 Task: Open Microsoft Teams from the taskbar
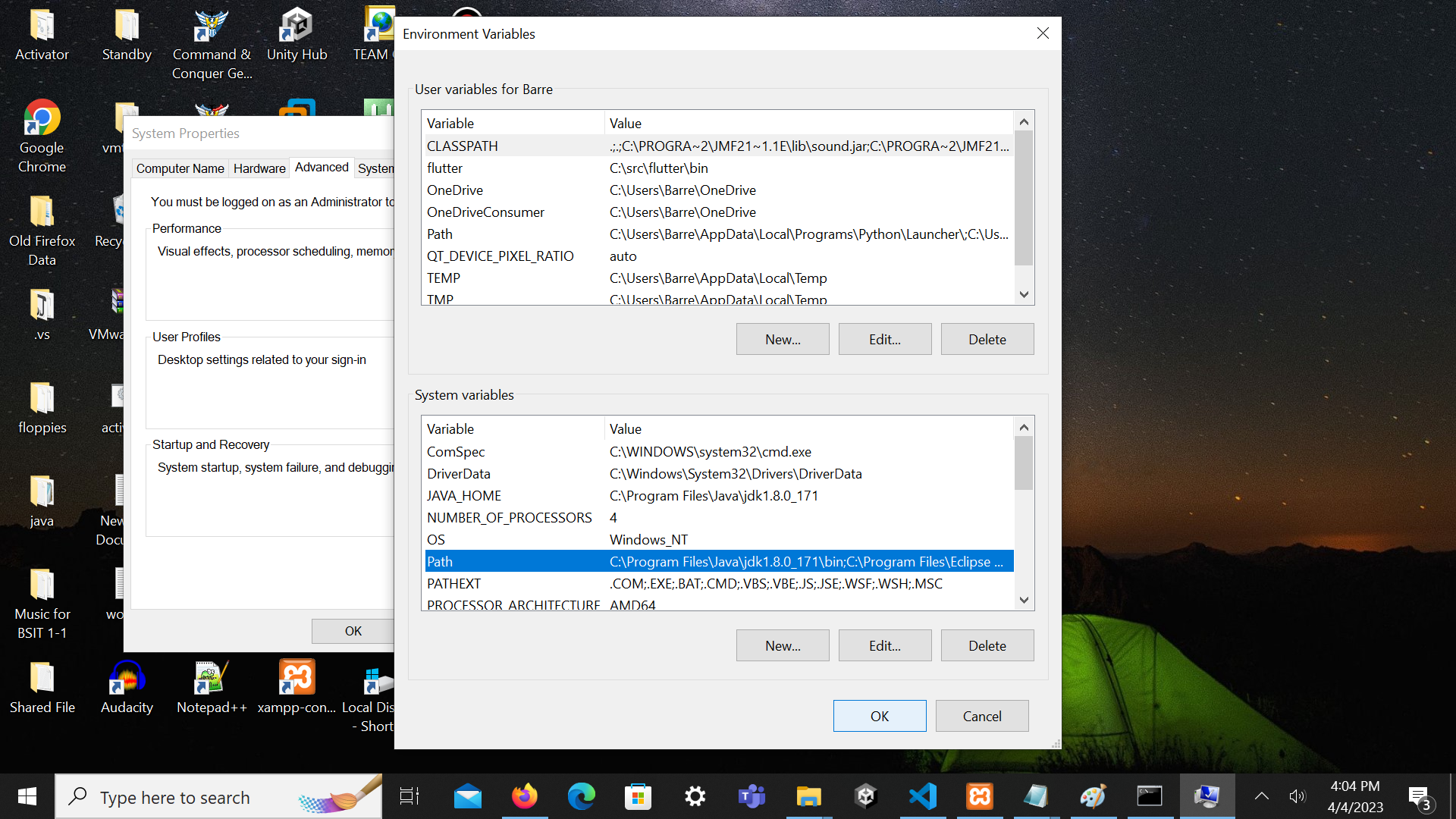click(x=752, y=796)
